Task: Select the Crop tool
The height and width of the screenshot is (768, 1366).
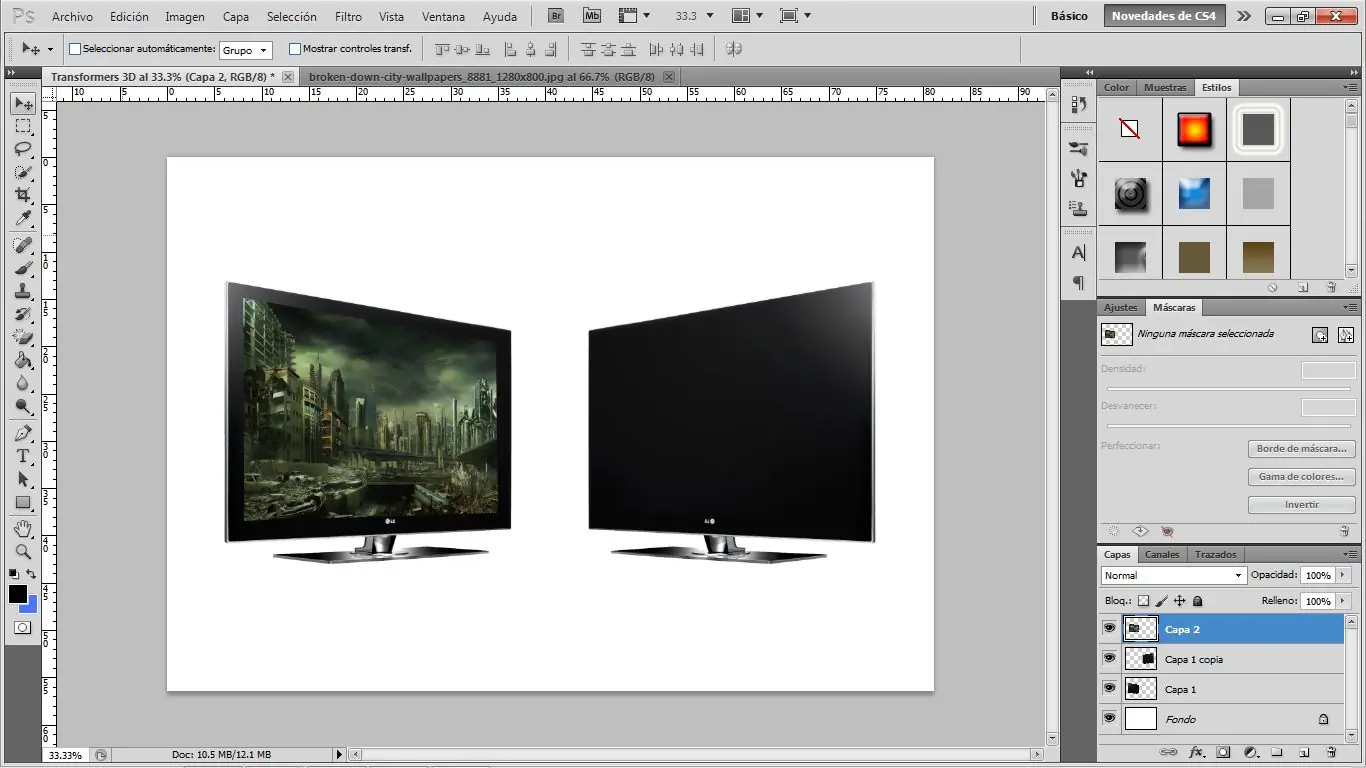Action: [23, 195]
